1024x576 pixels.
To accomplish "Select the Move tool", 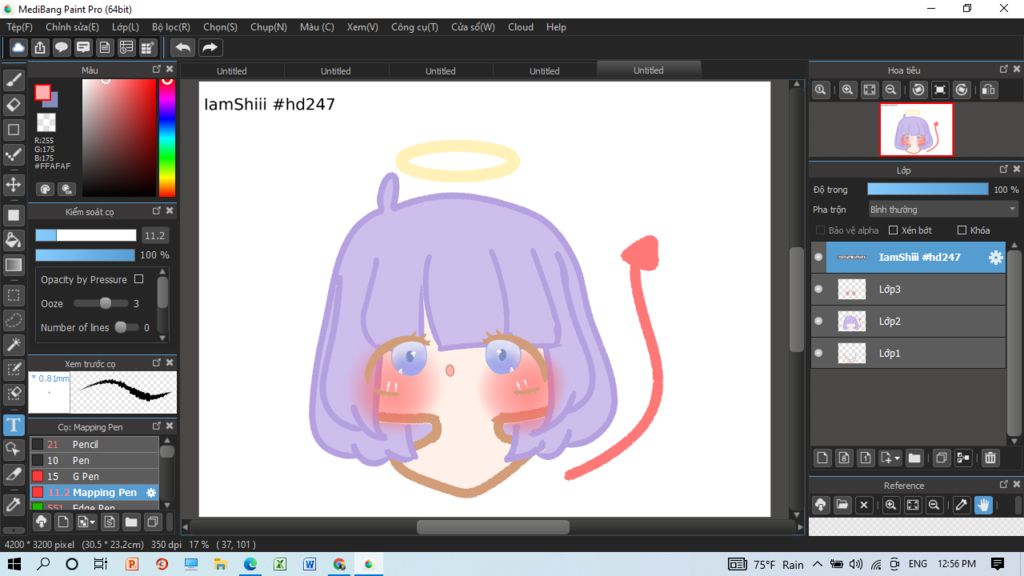I will click(13, 185).
